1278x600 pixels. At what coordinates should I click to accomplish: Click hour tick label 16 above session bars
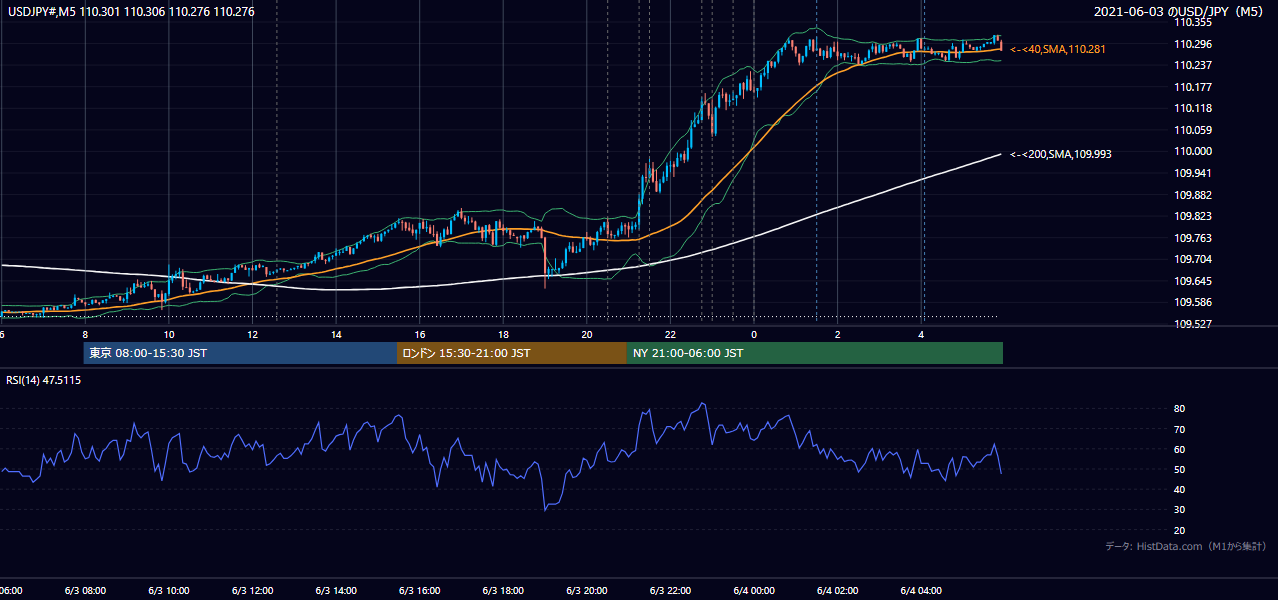pos(420,334)
